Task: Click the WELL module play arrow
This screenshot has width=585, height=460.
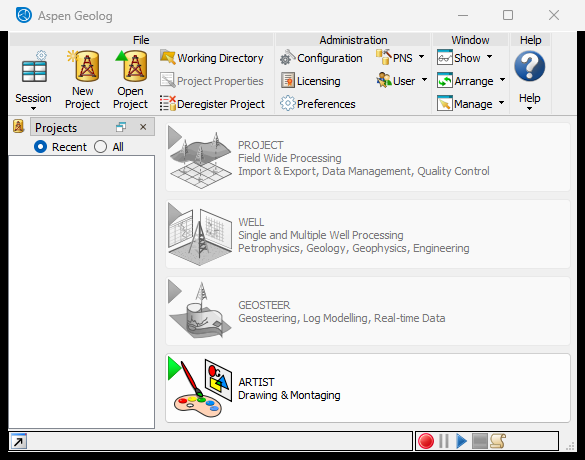Action: click(174, 215)
